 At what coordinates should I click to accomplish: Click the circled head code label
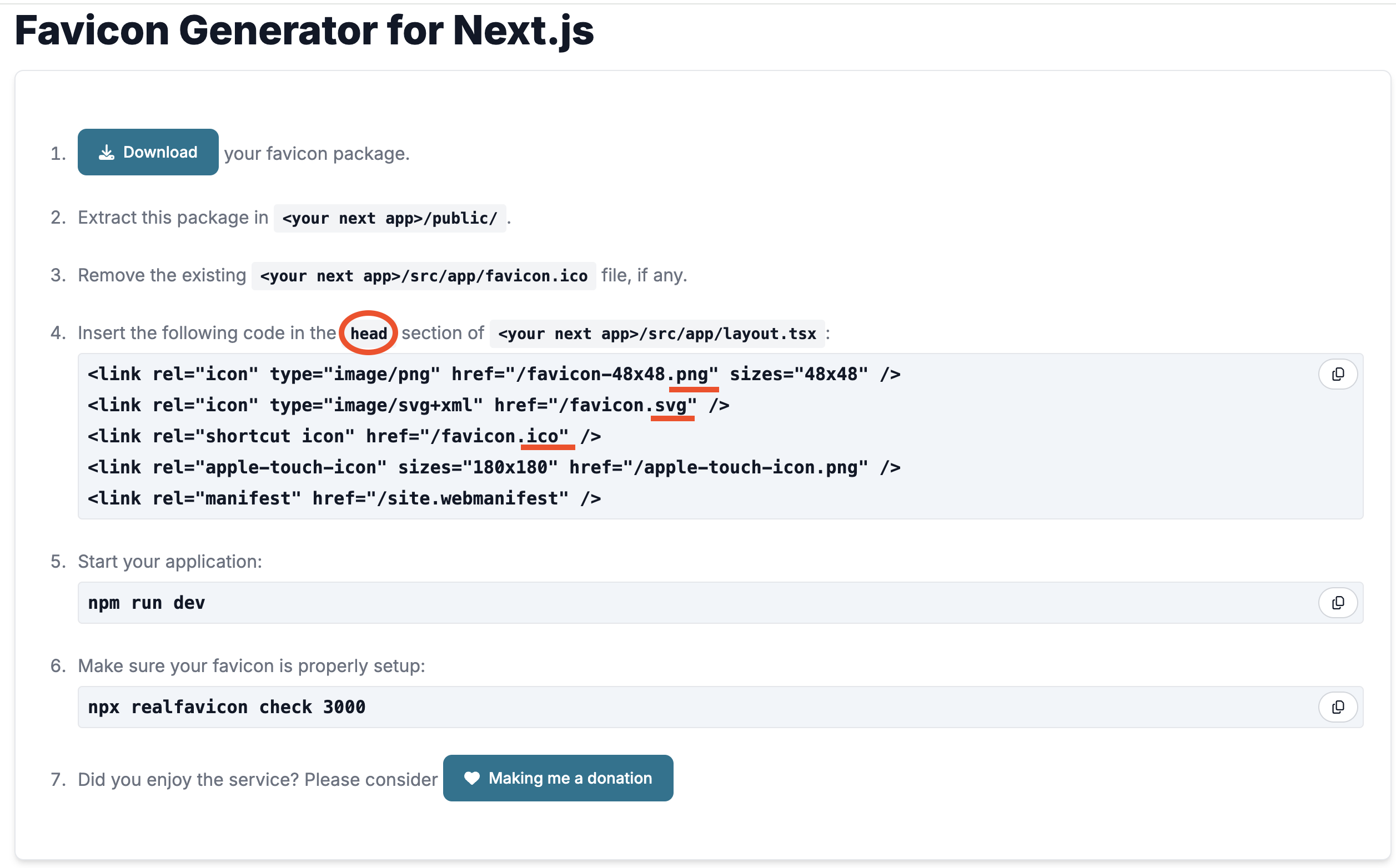368,334
